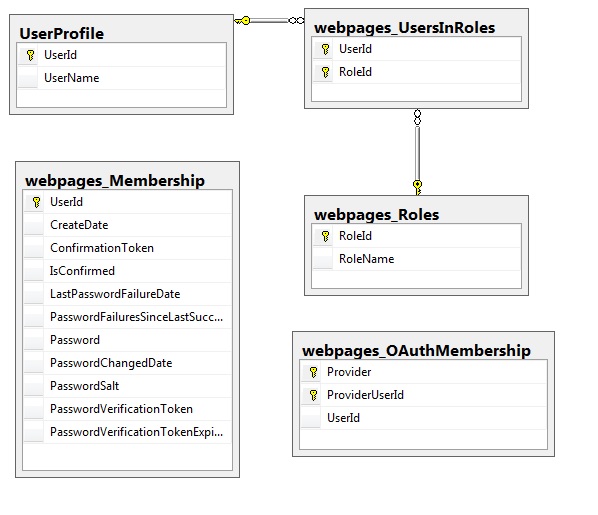
Task: Click the key icon next to UsersInRoles RoleId
Action: point(325,72)
